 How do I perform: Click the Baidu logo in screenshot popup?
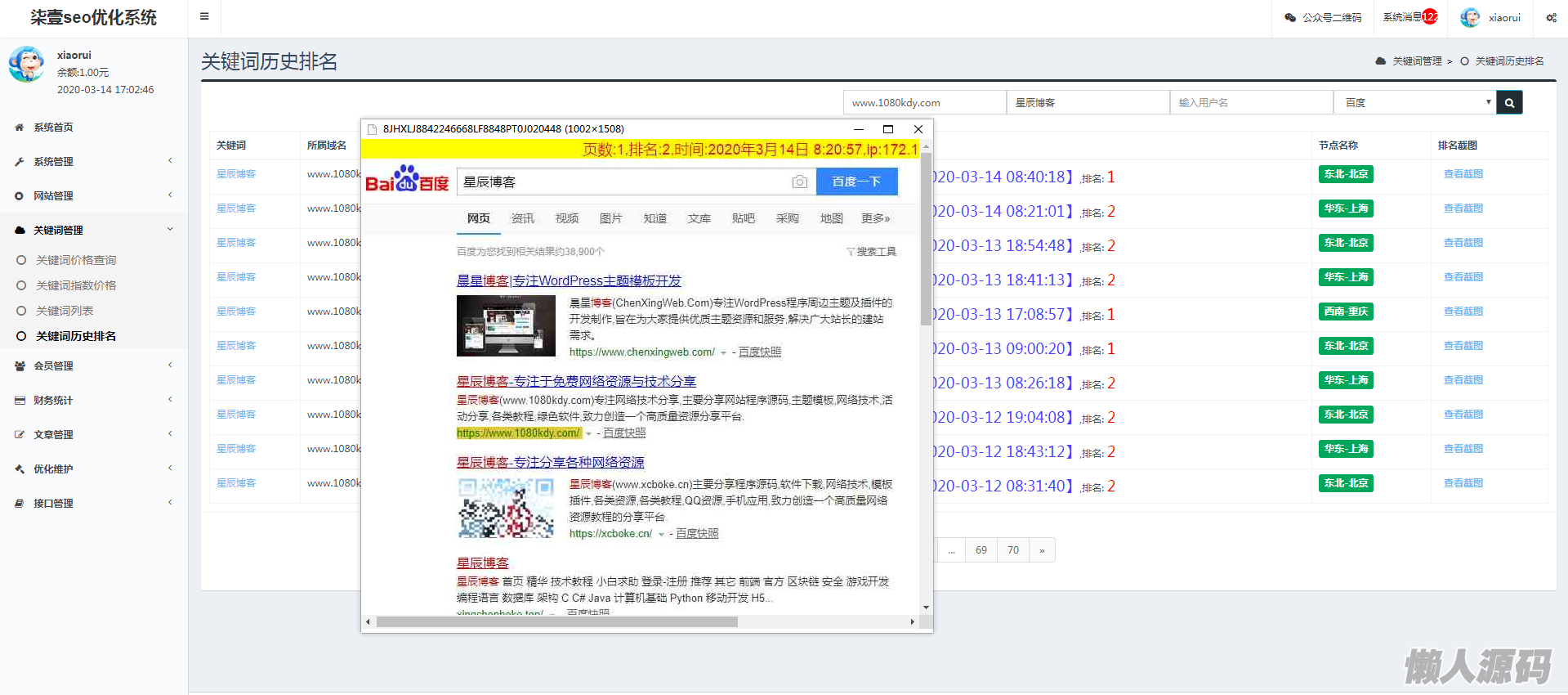tap(407, 180)
